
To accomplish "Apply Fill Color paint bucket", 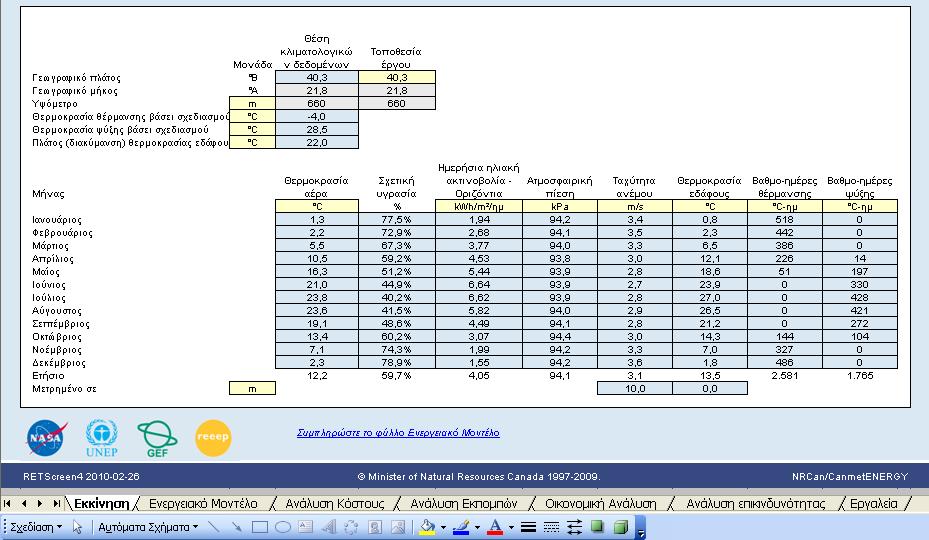I will pyautogui.click(x=427, y=527).
